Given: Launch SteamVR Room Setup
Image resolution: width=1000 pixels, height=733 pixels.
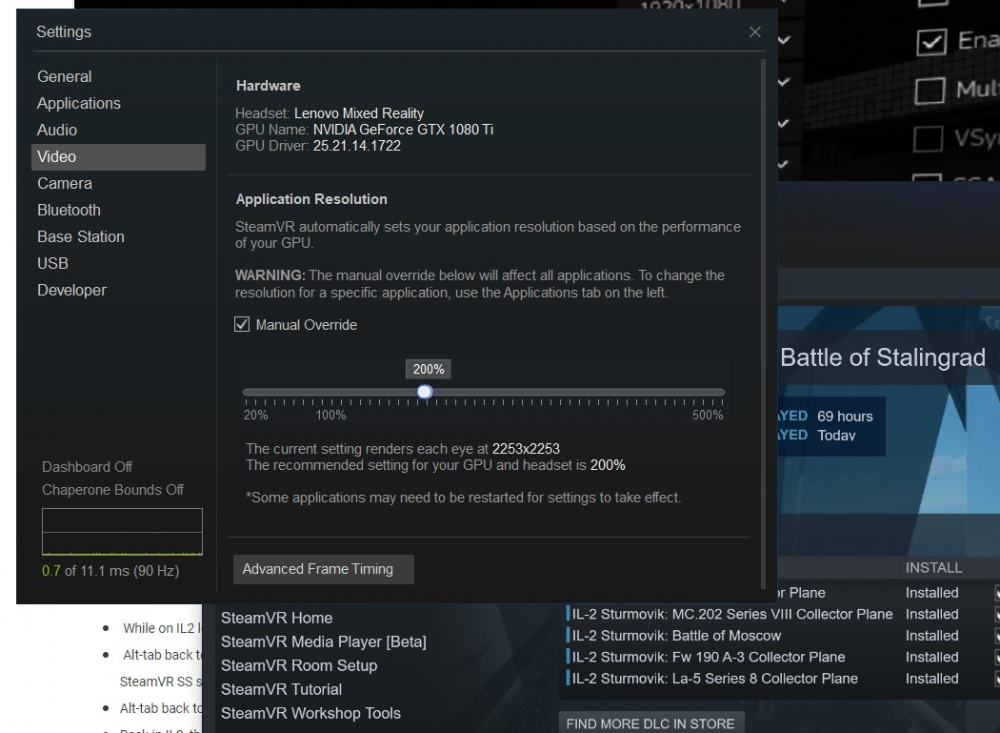Looking at the screenshot, I should pyautogui.click(x=299, y=665).
